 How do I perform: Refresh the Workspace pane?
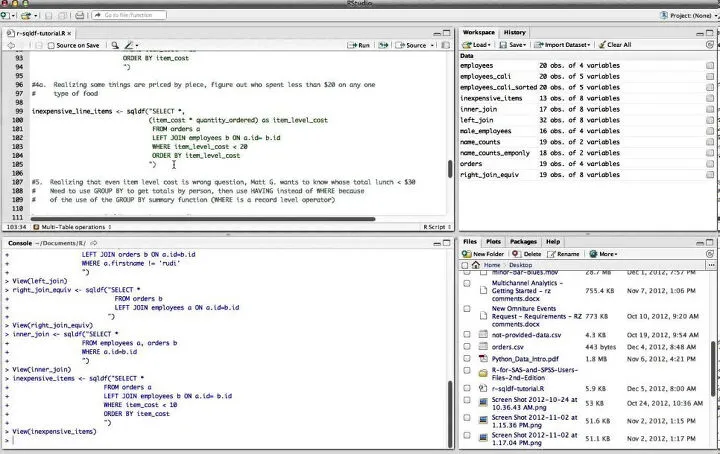pos(710,45)
